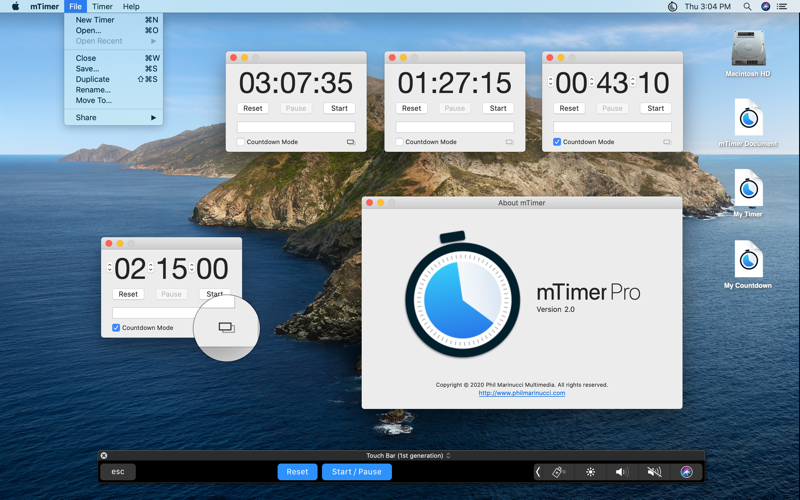Click the mTimer stopwatch logo in About window
Screen dimensions: 800x500
tap(462, 294)
